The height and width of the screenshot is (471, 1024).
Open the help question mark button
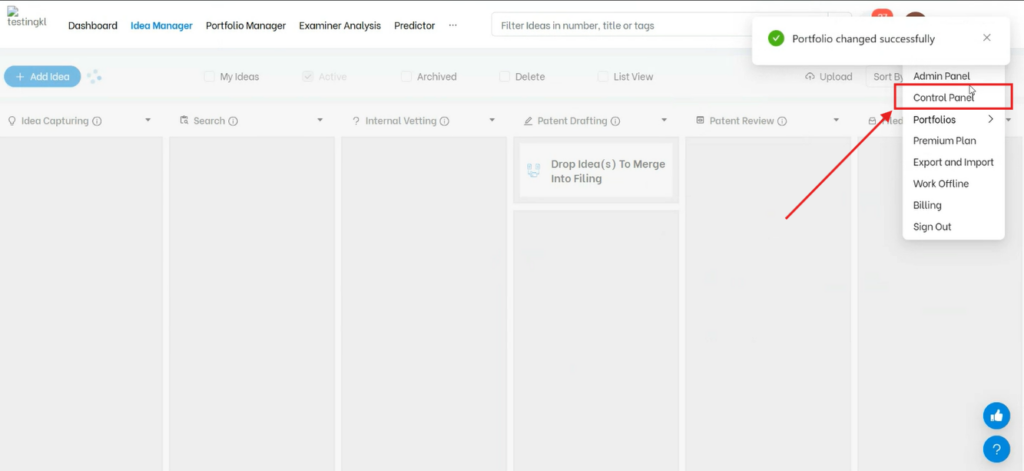tap(996, 449)
